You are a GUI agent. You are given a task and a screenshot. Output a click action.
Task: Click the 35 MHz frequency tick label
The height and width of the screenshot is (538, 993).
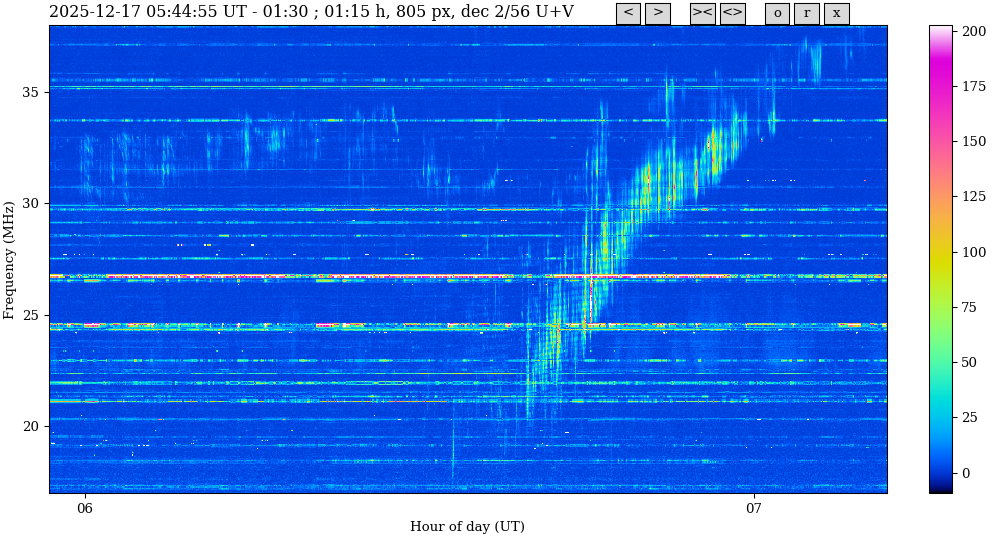pyautogui.click(x=30, y=92)
